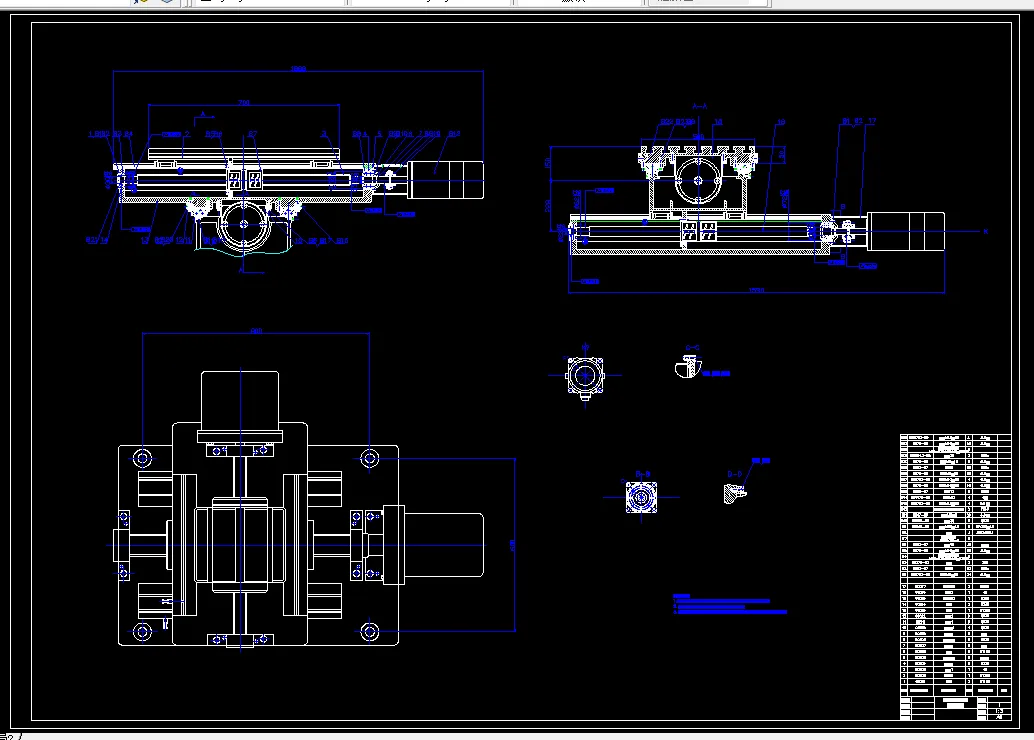Select the central nut housing in plan view
The width and height of the screenshot is (1034, 740).
pos(240,545)
